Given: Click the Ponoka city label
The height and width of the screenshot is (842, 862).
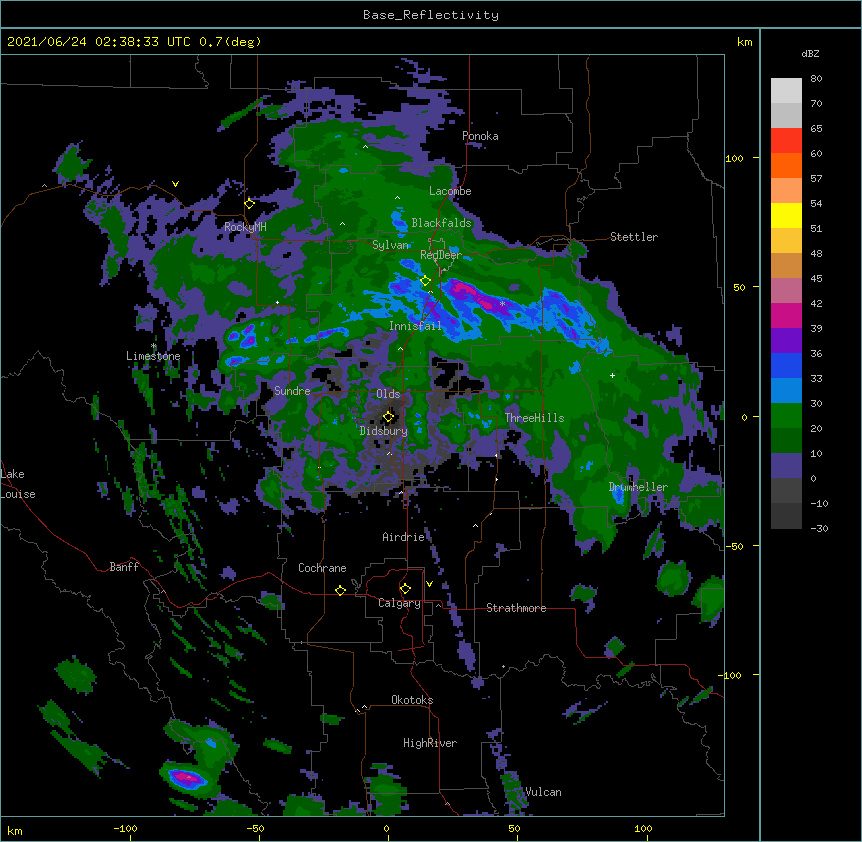Looking at the screenshot, I should (480, 136).
